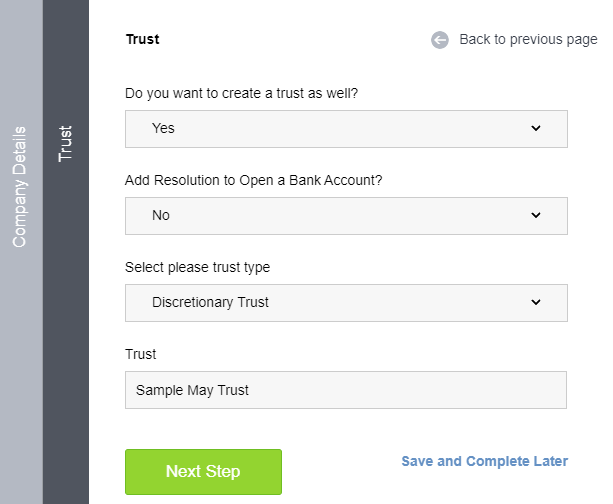
Task: Open the dropdown showing 'No'
Action: pyautogui.click(x=346, y=216)
